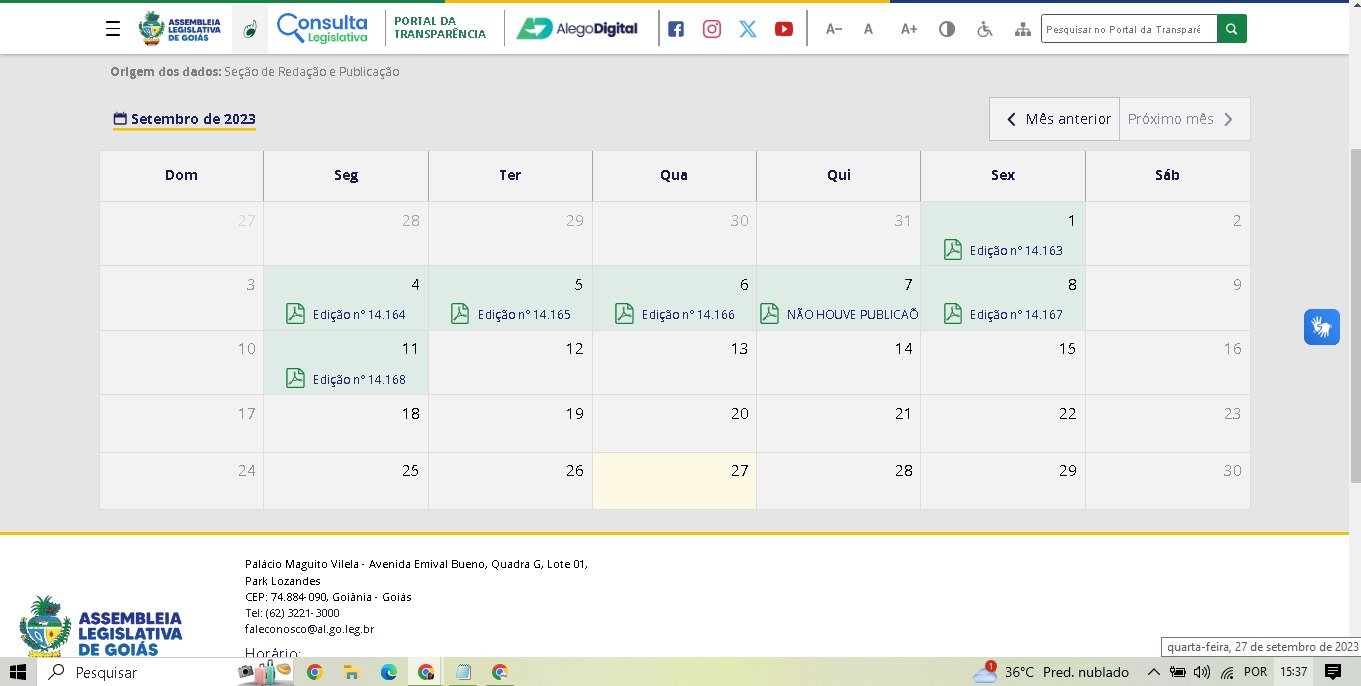The height and width of the screenshot is (686, 1361).
Task: Open the sign language (Libras) widget
Action: click(1321, 327)
